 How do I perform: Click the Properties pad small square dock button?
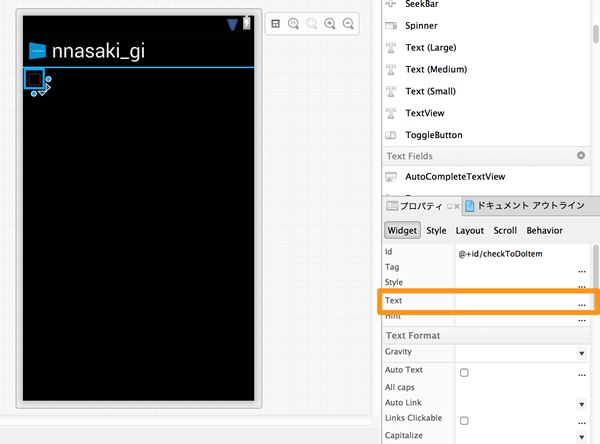(450, 206)
